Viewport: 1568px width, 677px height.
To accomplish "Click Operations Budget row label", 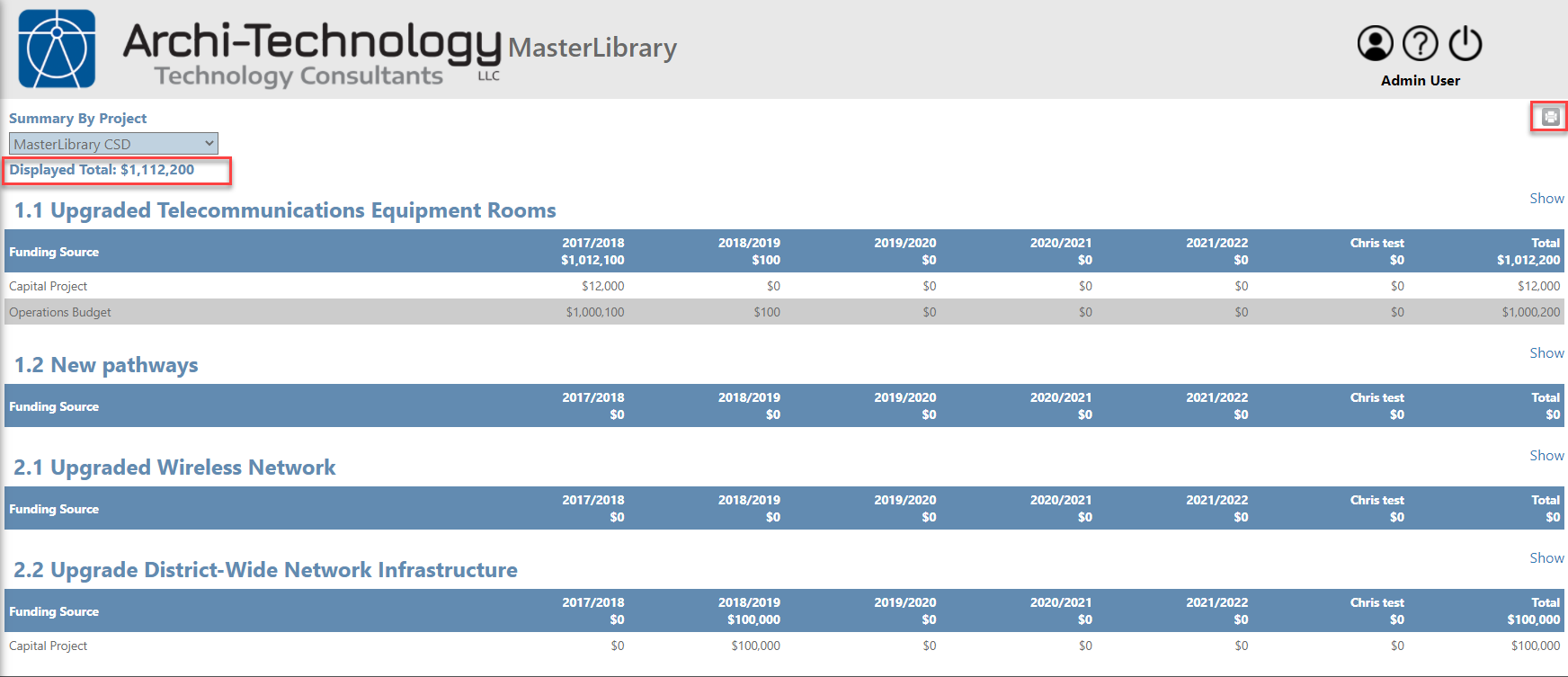I will tap(60, 312).
